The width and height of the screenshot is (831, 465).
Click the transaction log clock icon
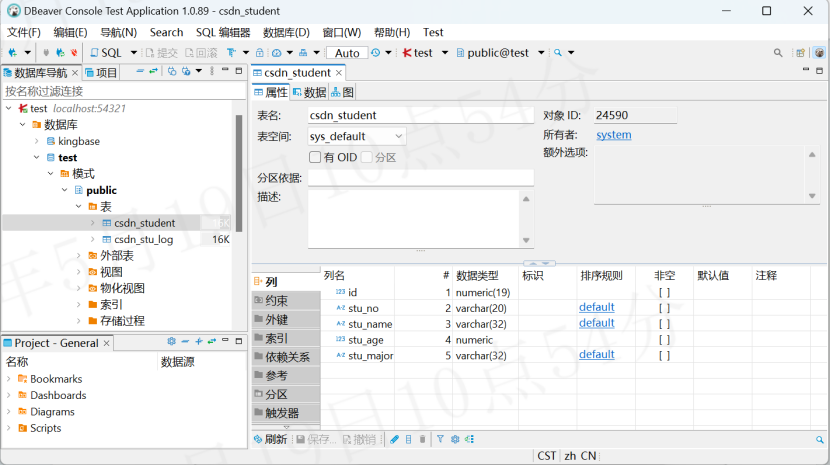pyautogui.click(x=376, y=52)
